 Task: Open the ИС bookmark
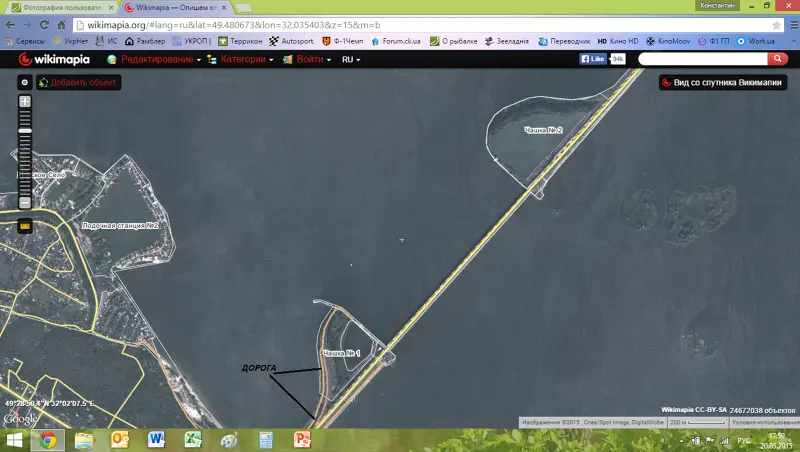[107, 41]
